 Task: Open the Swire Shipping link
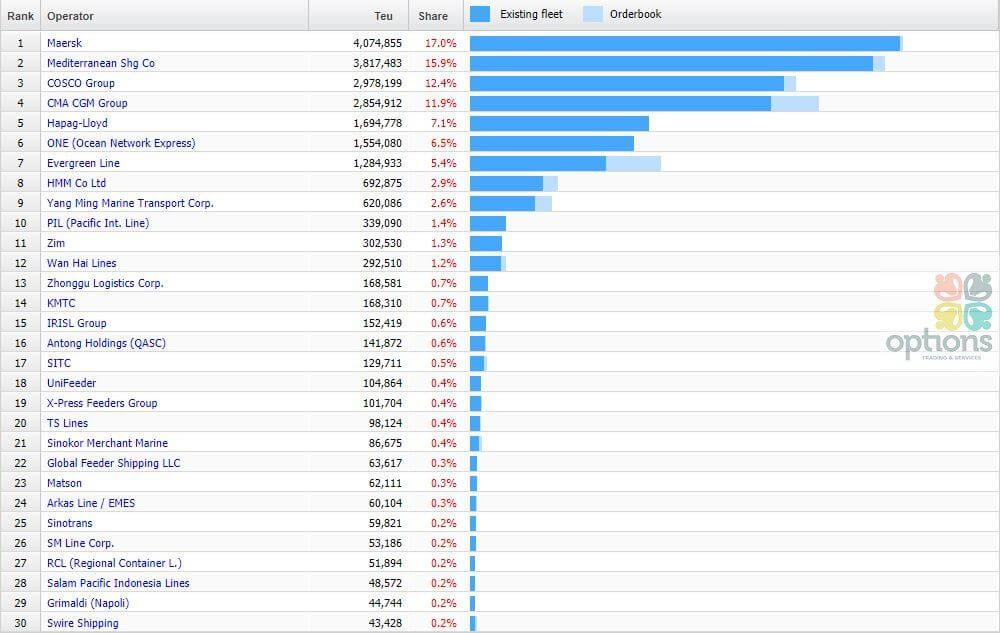point(83,623)
